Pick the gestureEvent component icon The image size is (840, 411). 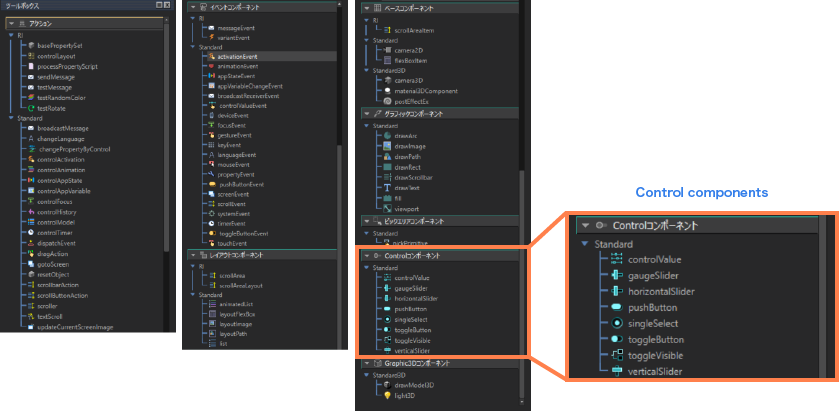coord(211,135)
